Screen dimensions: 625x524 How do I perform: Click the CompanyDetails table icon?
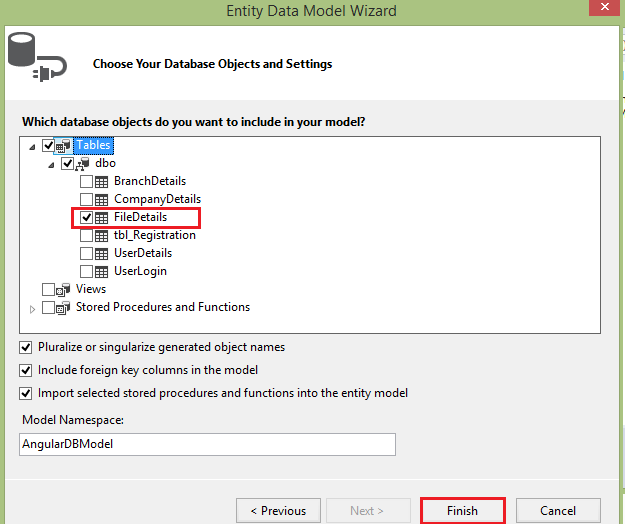101,200
